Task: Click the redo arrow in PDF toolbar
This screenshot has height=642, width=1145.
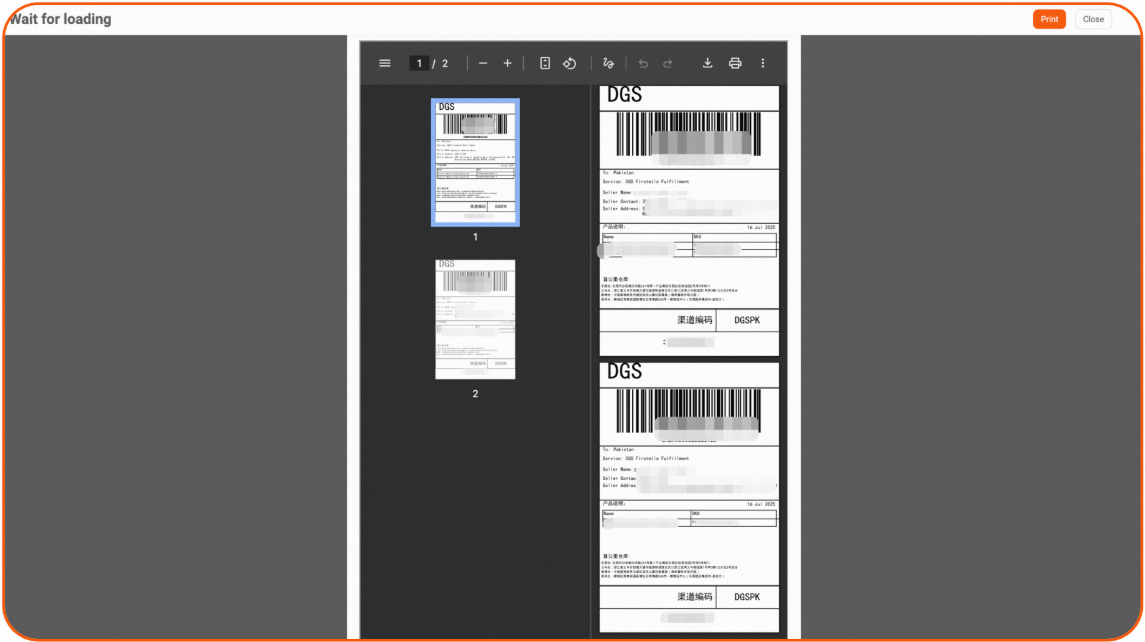Action: (667, 63)
